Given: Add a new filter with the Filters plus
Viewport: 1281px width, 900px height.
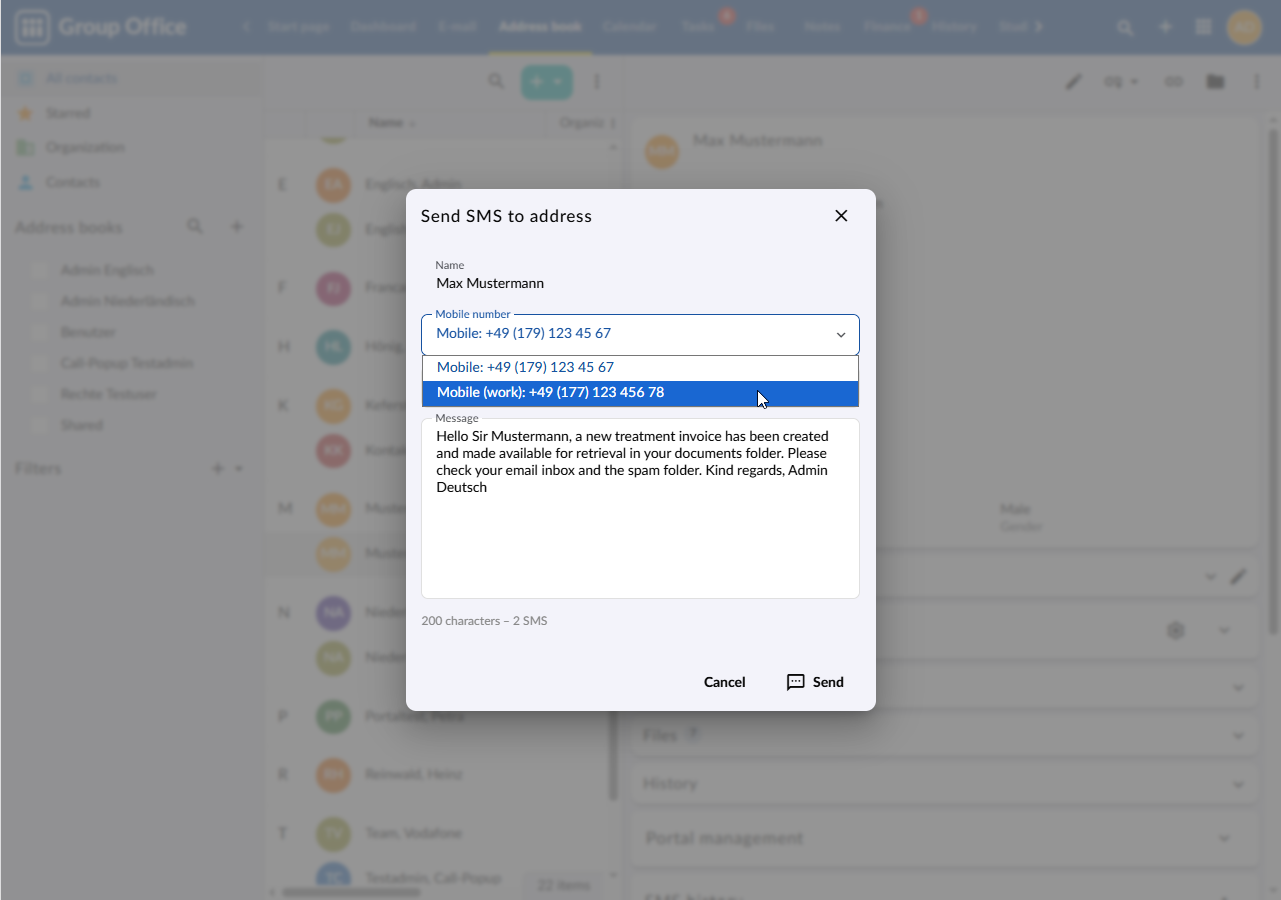Looking at the screenshot, I should [217, 468].
